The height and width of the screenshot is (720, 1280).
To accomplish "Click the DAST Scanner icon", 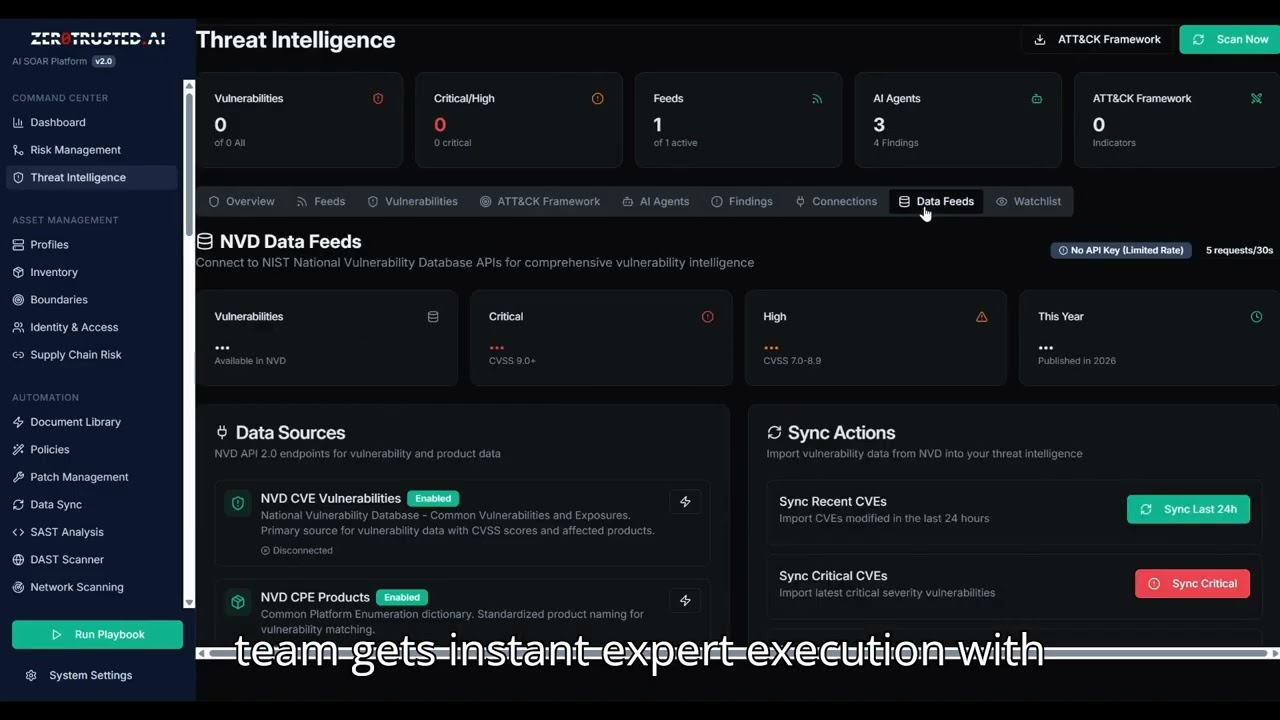I will point(18,560).
